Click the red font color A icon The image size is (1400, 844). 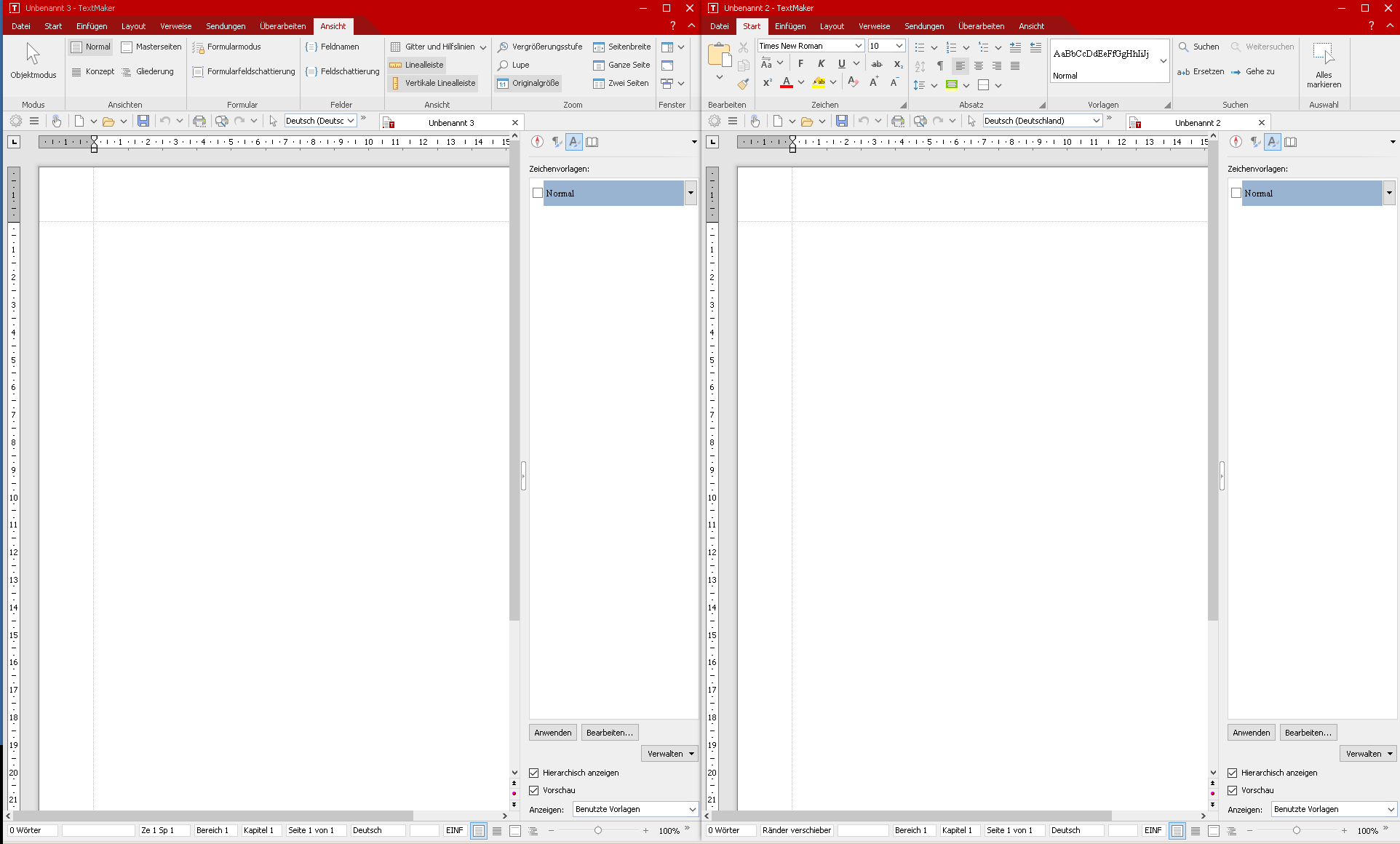(x=786, y=82)
